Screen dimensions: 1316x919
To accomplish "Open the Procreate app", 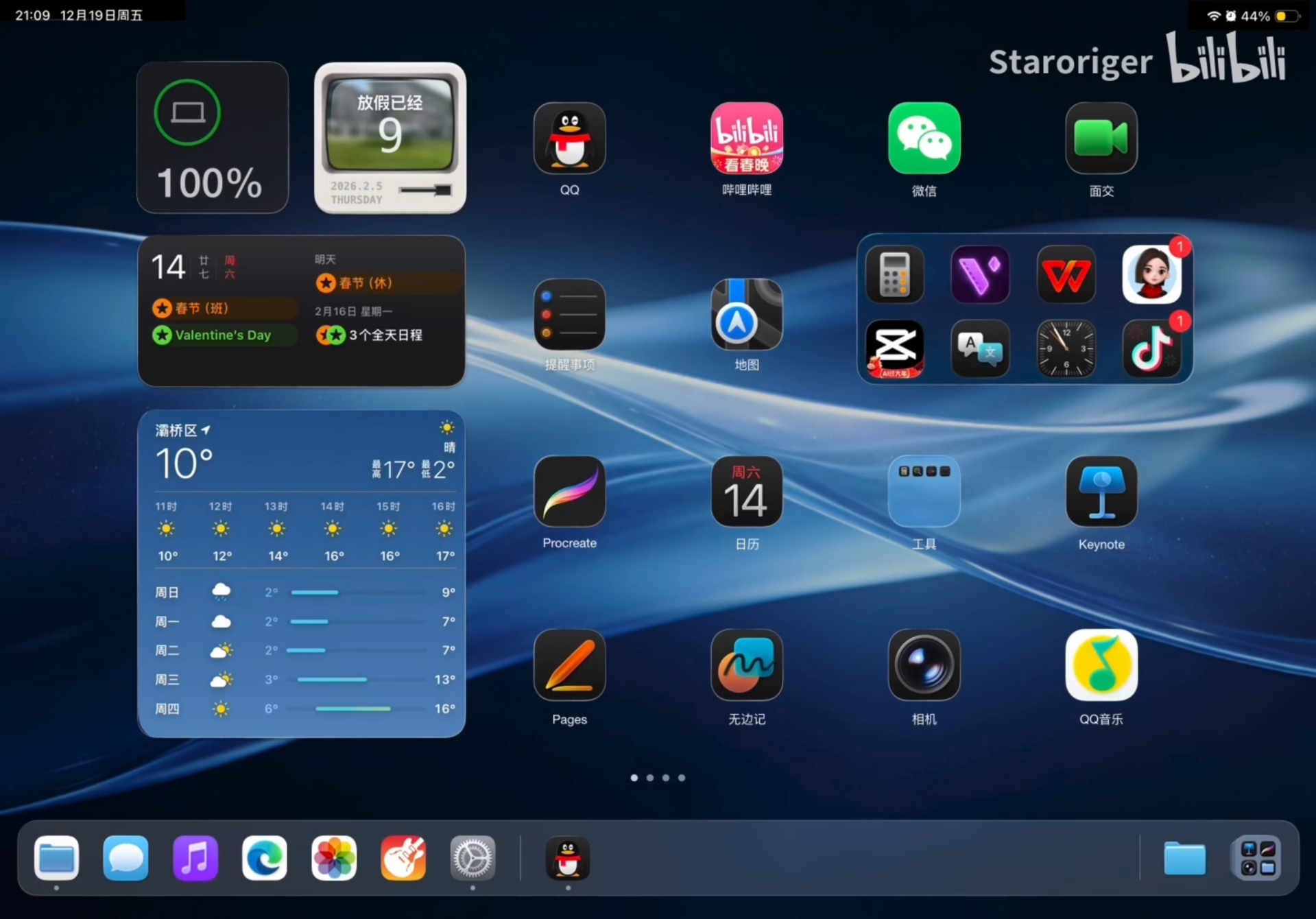I will [569, 491].
